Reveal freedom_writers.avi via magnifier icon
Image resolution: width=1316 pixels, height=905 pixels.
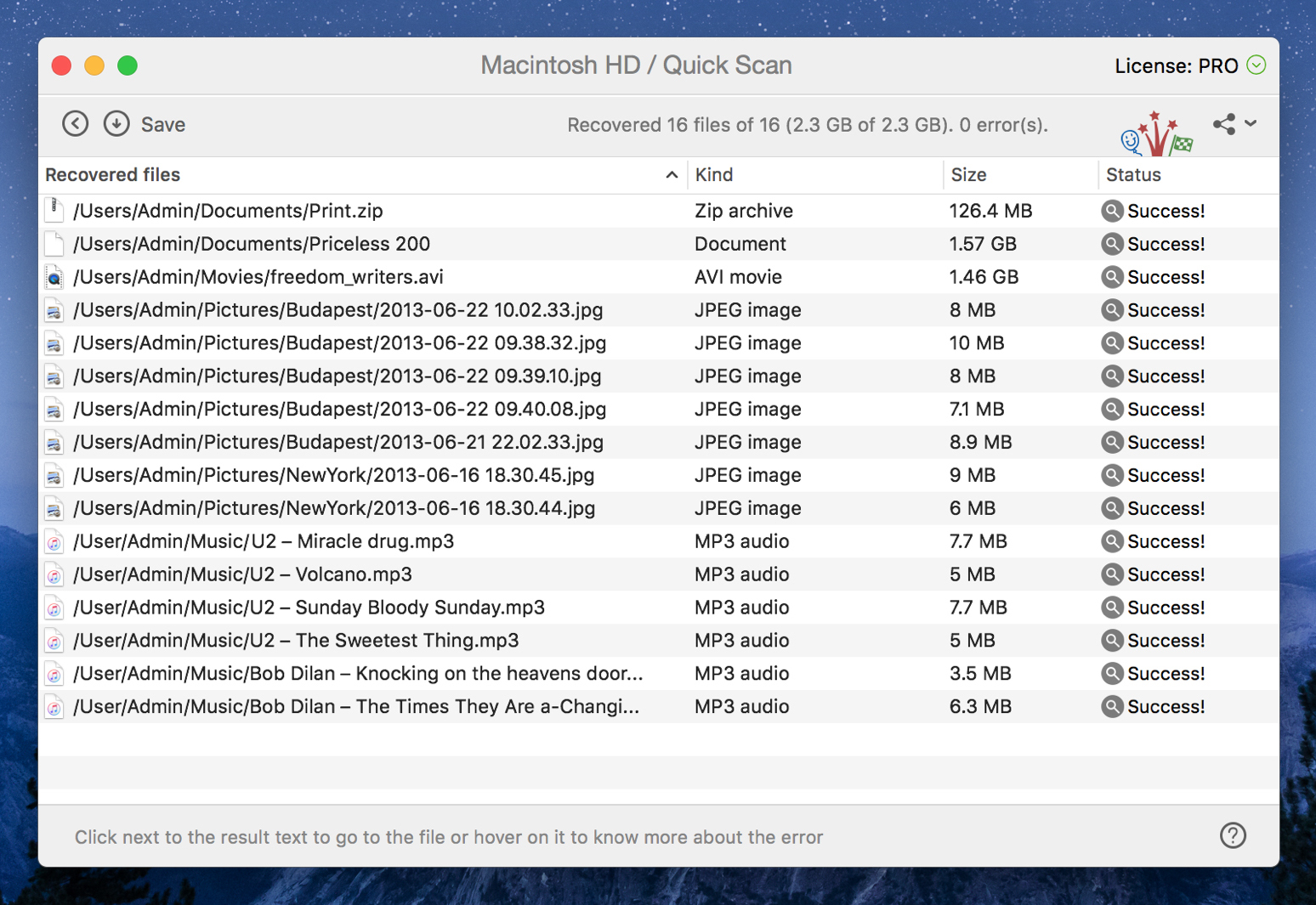(x=1112, y=277)
